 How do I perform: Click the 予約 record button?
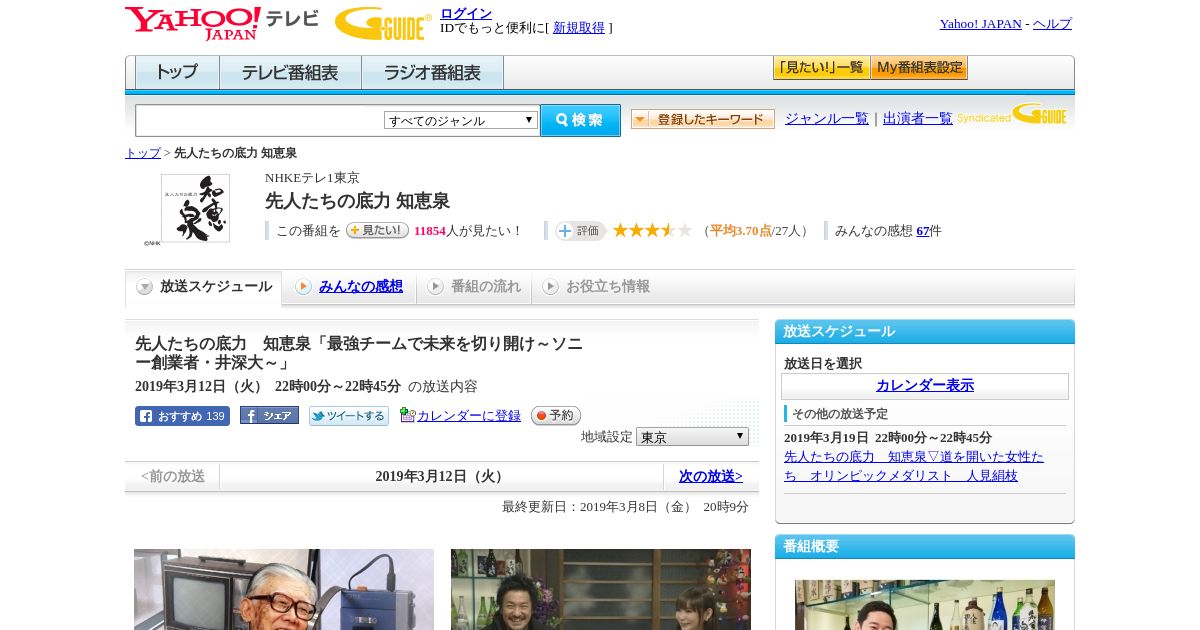coord(556,416)
